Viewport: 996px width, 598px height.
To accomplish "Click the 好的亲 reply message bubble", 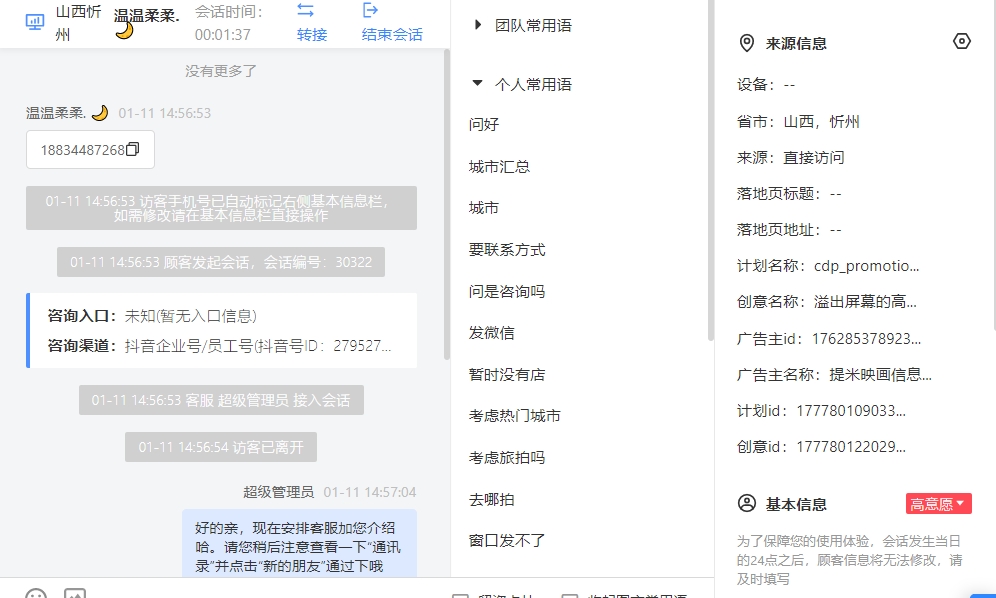I will coord(299,543).
